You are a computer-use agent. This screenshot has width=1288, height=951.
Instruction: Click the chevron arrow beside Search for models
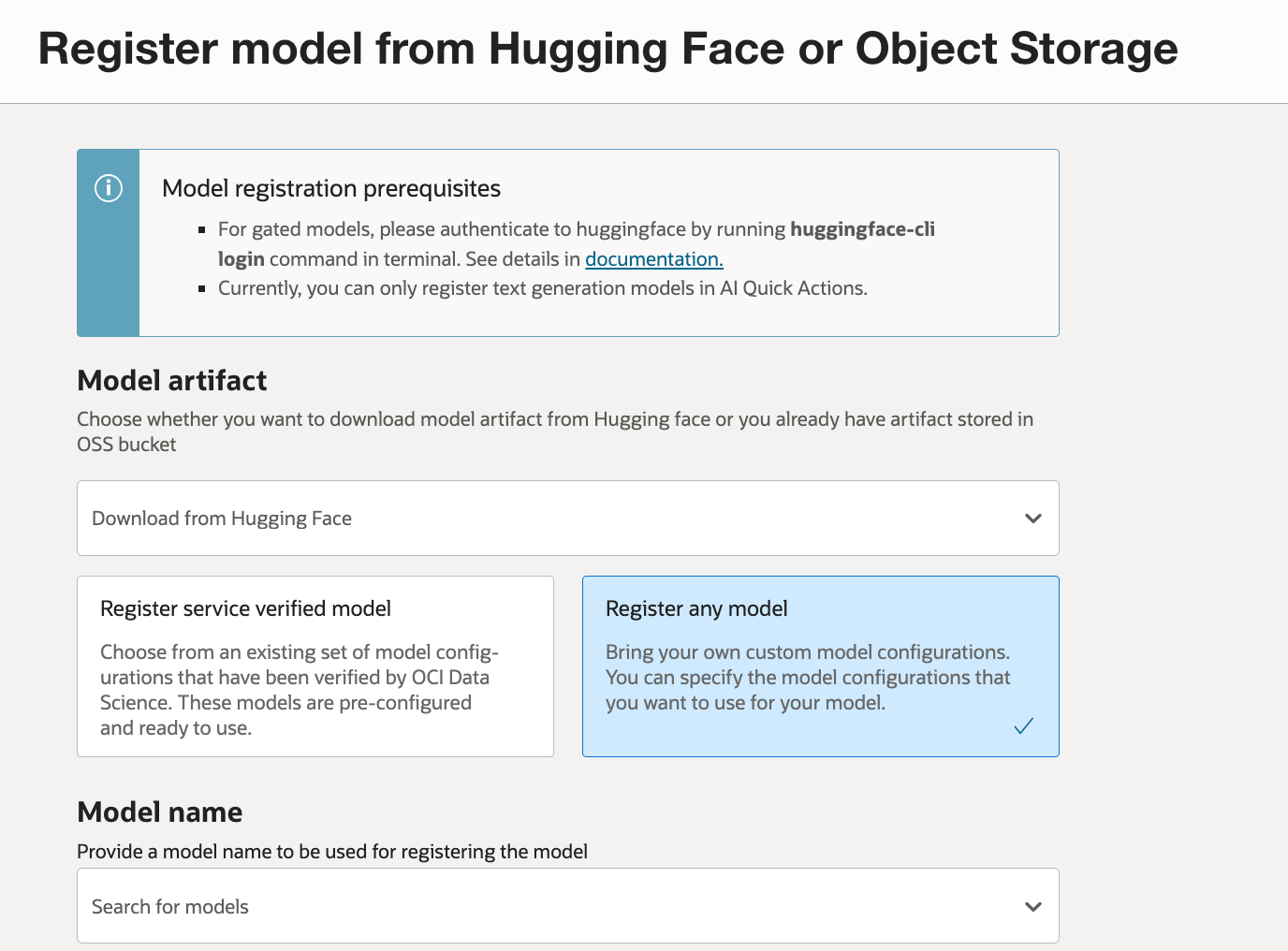pos(1033,907)
